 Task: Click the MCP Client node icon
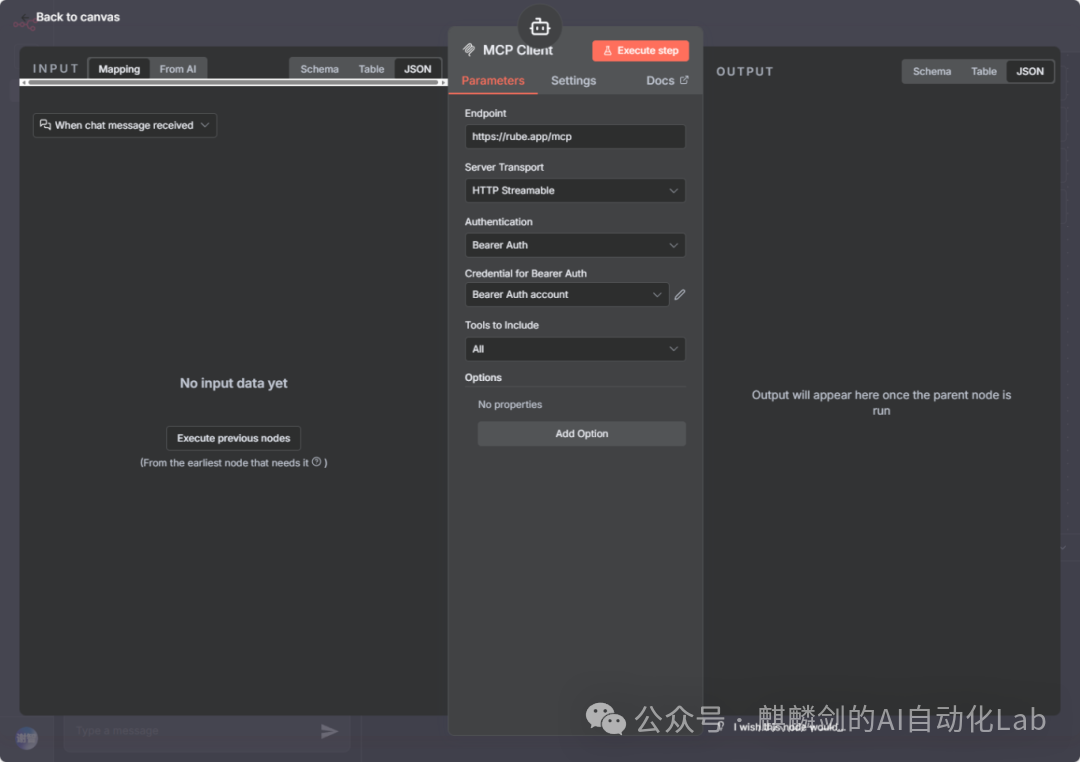(x=469, y=50)
